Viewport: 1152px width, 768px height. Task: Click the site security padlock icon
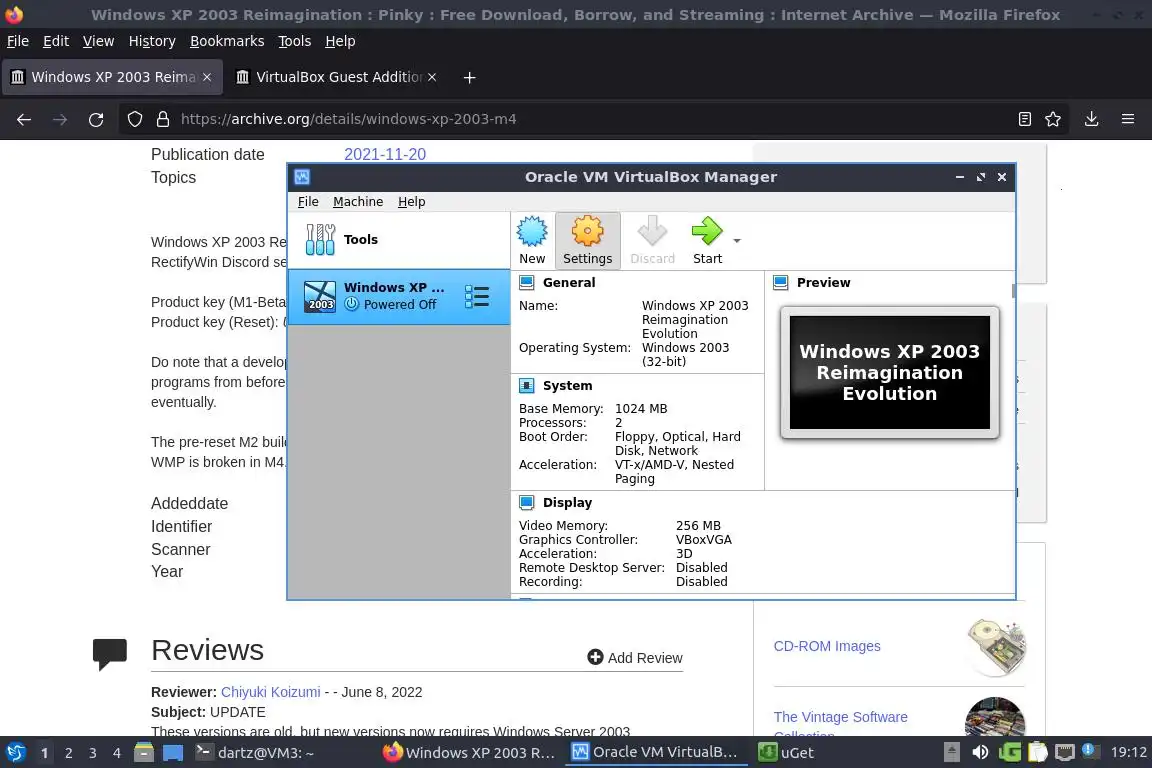[x=163, y=119]
